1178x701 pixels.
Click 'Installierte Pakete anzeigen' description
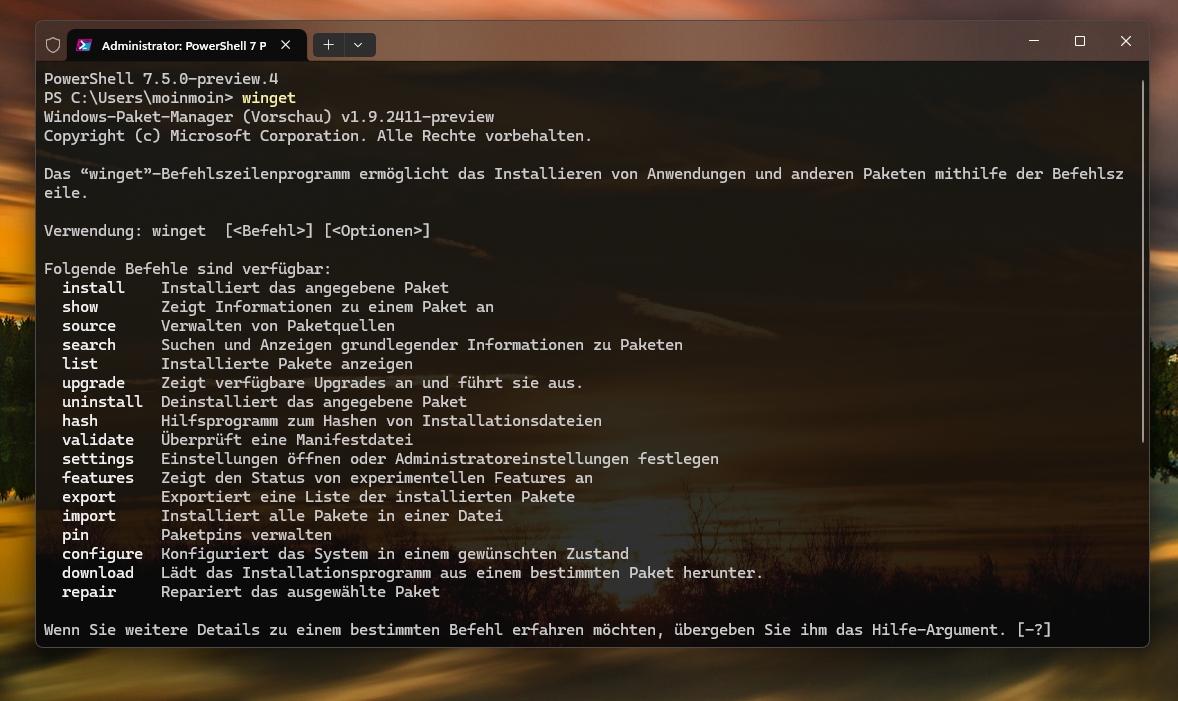[x=287, y=364]
